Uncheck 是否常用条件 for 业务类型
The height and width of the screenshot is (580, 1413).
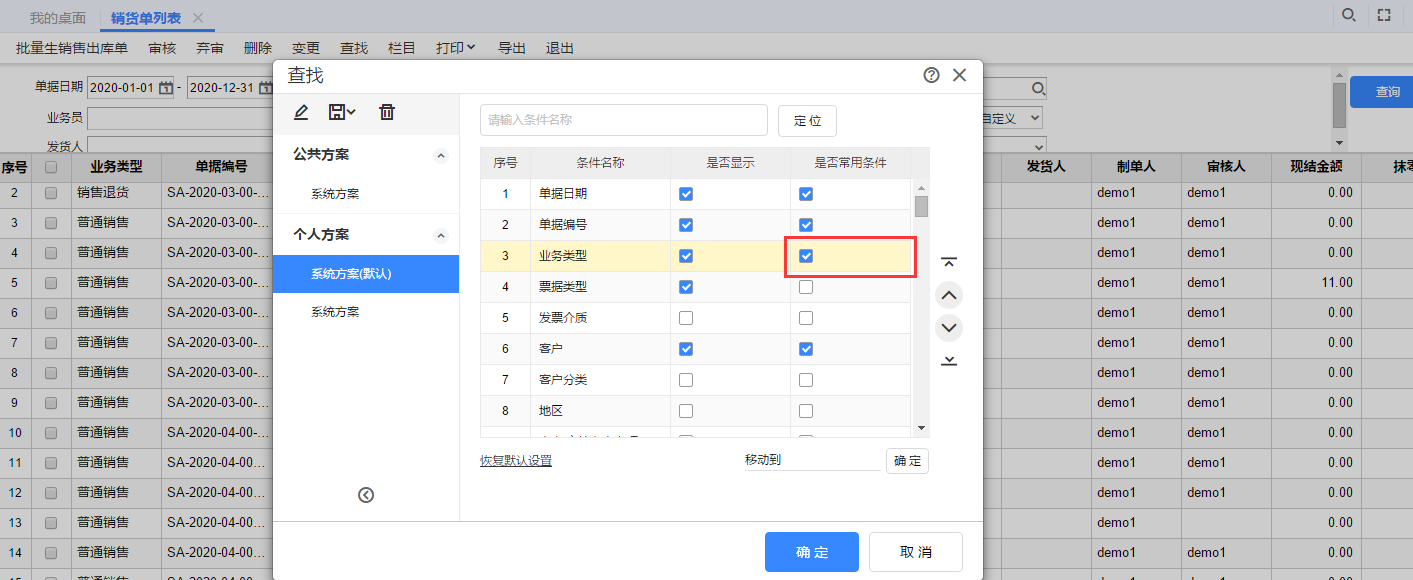pyautogui.click(x=806, y=256)
